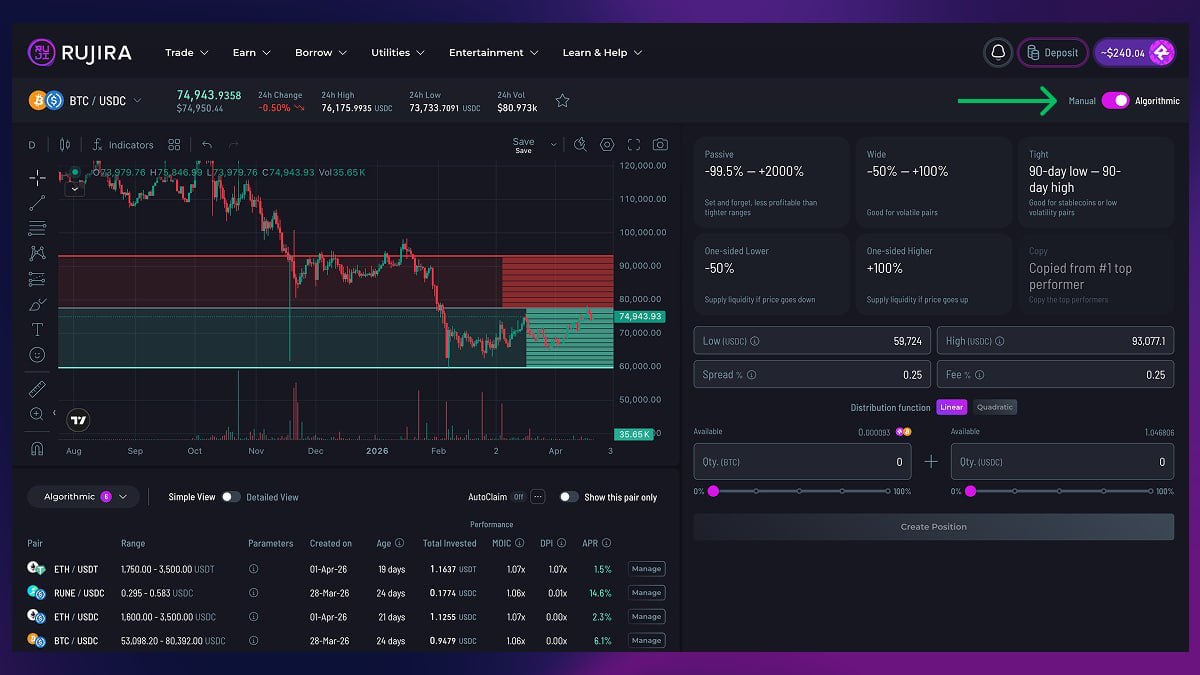Viewport: 1200px width, 675px height.
Task: Open the Trade menu
Action: click(x=187, y=53)
